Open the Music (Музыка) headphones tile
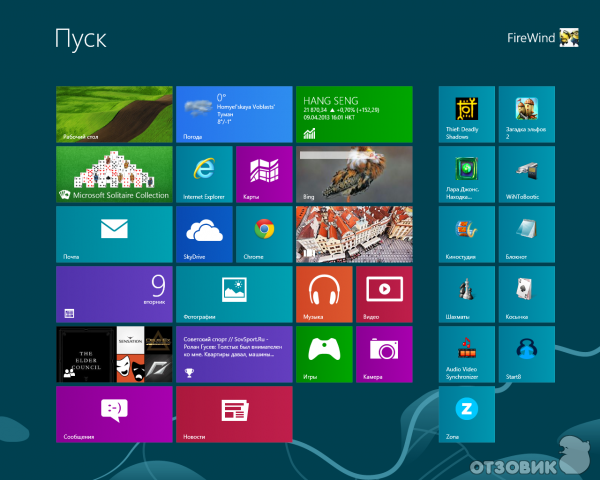 [324, 294]
